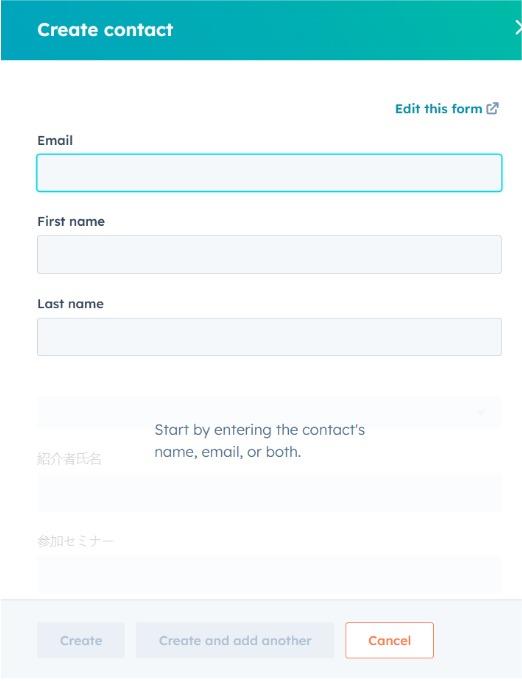This screenshot has height=681, width=522.
Task: Cancel the contact creation
Action: 390,640
